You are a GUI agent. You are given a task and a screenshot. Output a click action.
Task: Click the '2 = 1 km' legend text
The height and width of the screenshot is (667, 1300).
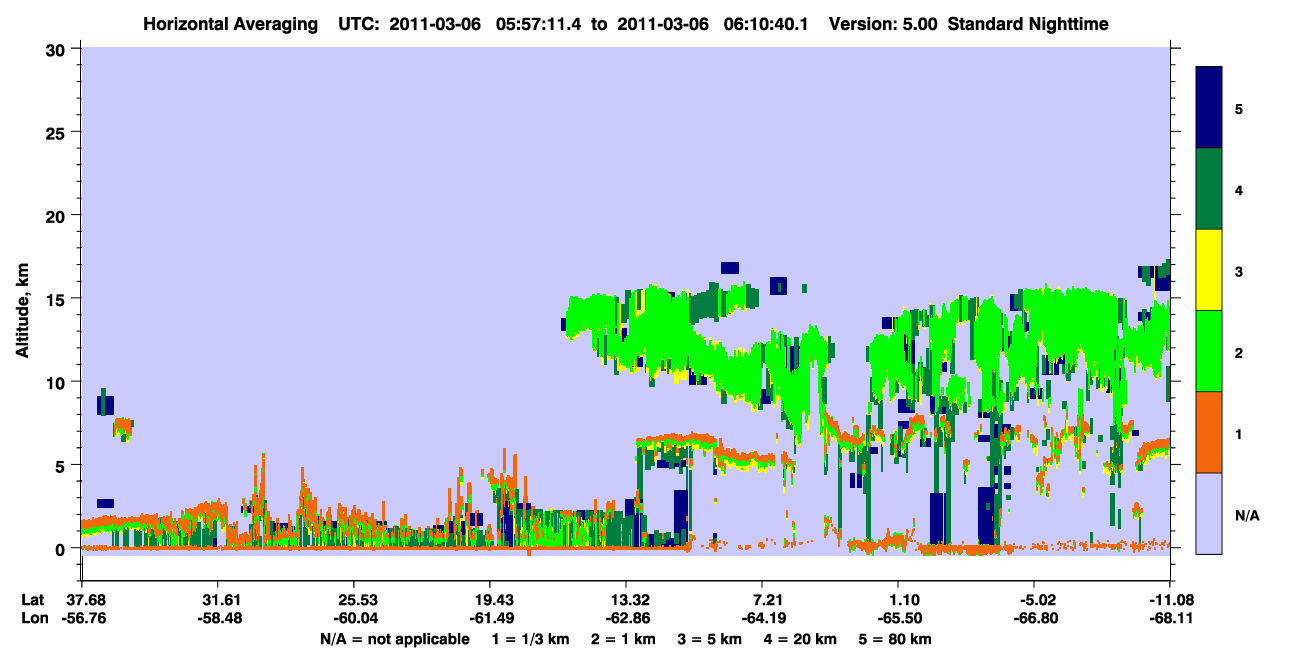pyautogui.click(x=624, y=639)
